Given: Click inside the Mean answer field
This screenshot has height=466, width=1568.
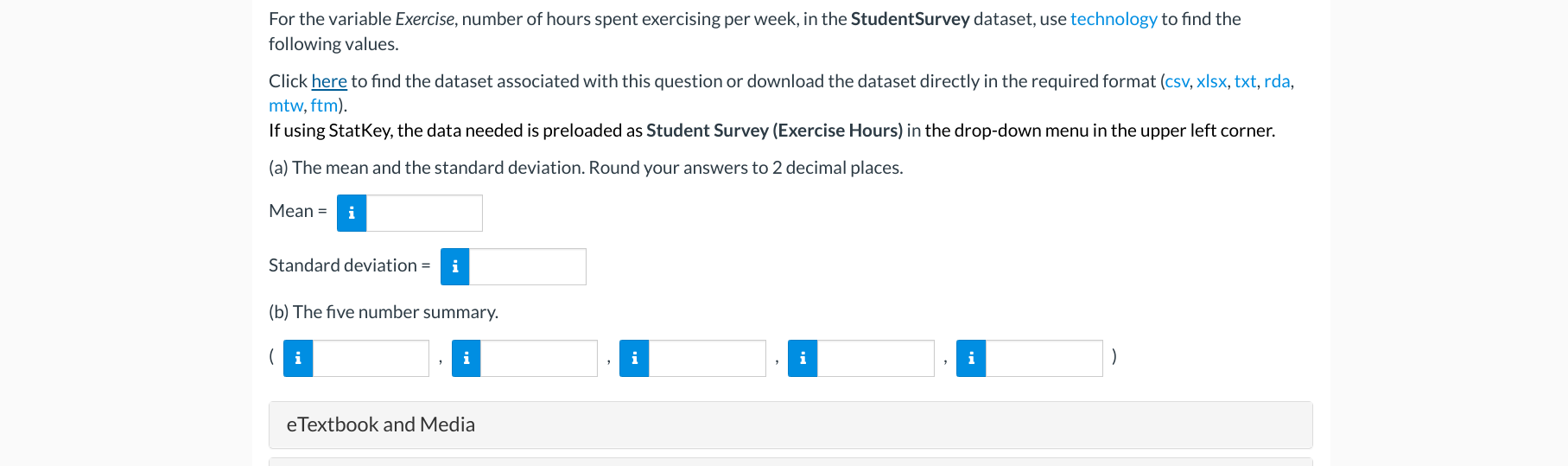Looking at the screenshot, I should [x=424, y=213].
